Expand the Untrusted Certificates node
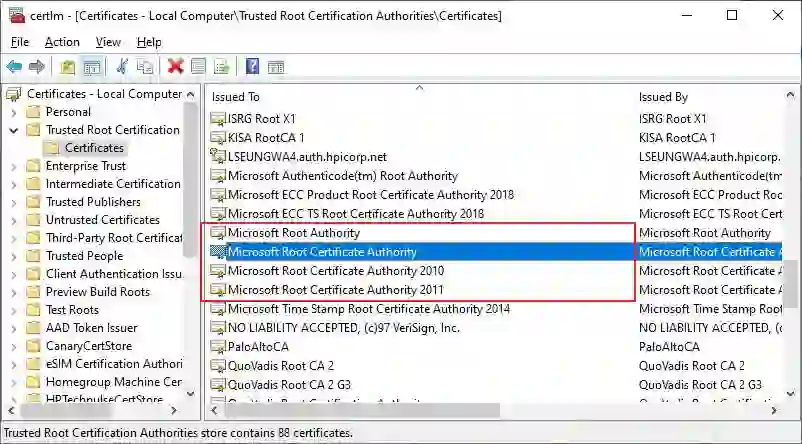The image size is (802, 444). pyautogui.click(x=14, y=220)
